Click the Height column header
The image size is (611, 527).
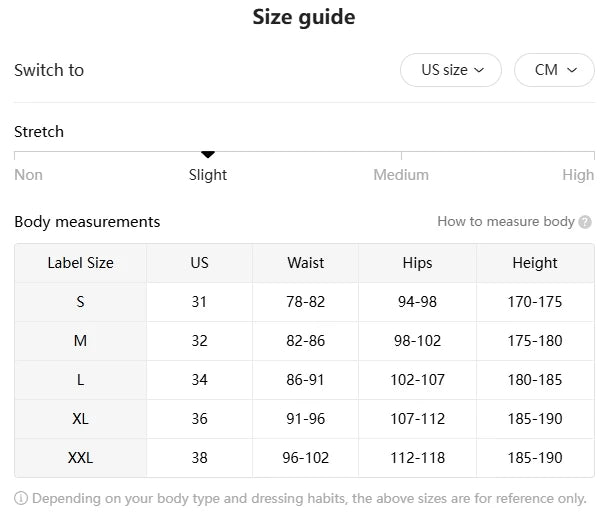coord(535,263)
